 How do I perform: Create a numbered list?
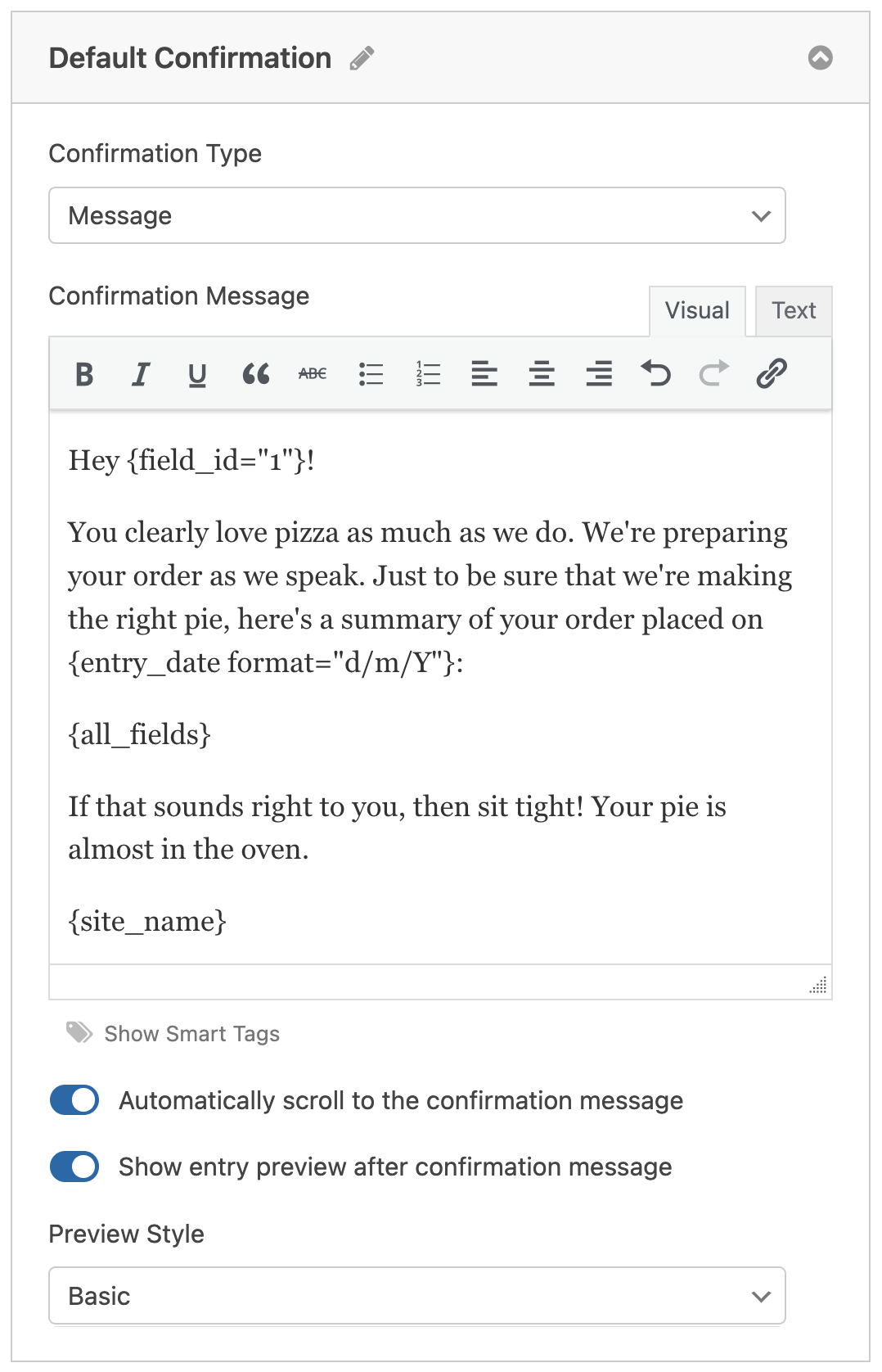(x=428, y=374)
